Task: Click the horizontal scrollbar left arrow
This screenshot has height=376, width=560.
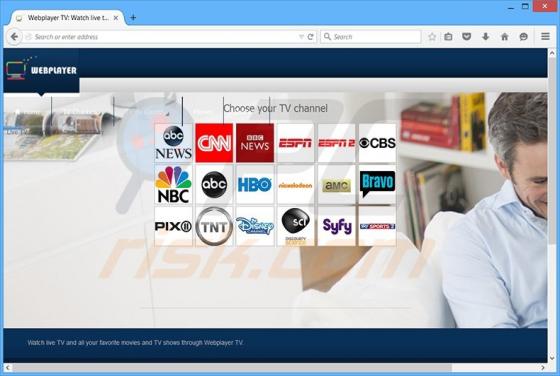Action: click(8, 367)
